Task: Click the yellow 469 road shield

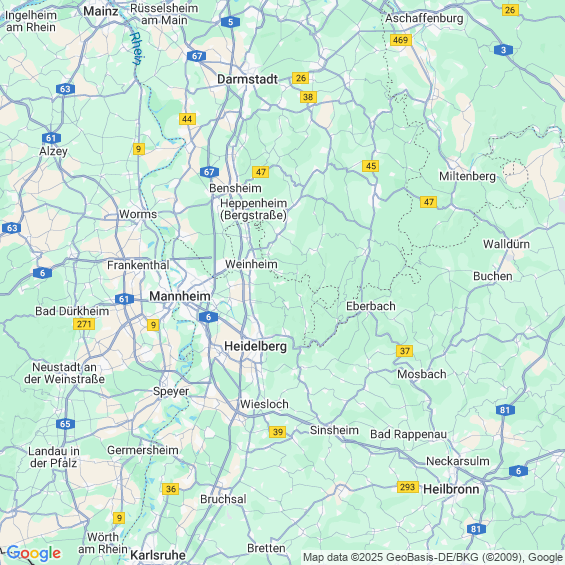Action: (x=401, y=40)
